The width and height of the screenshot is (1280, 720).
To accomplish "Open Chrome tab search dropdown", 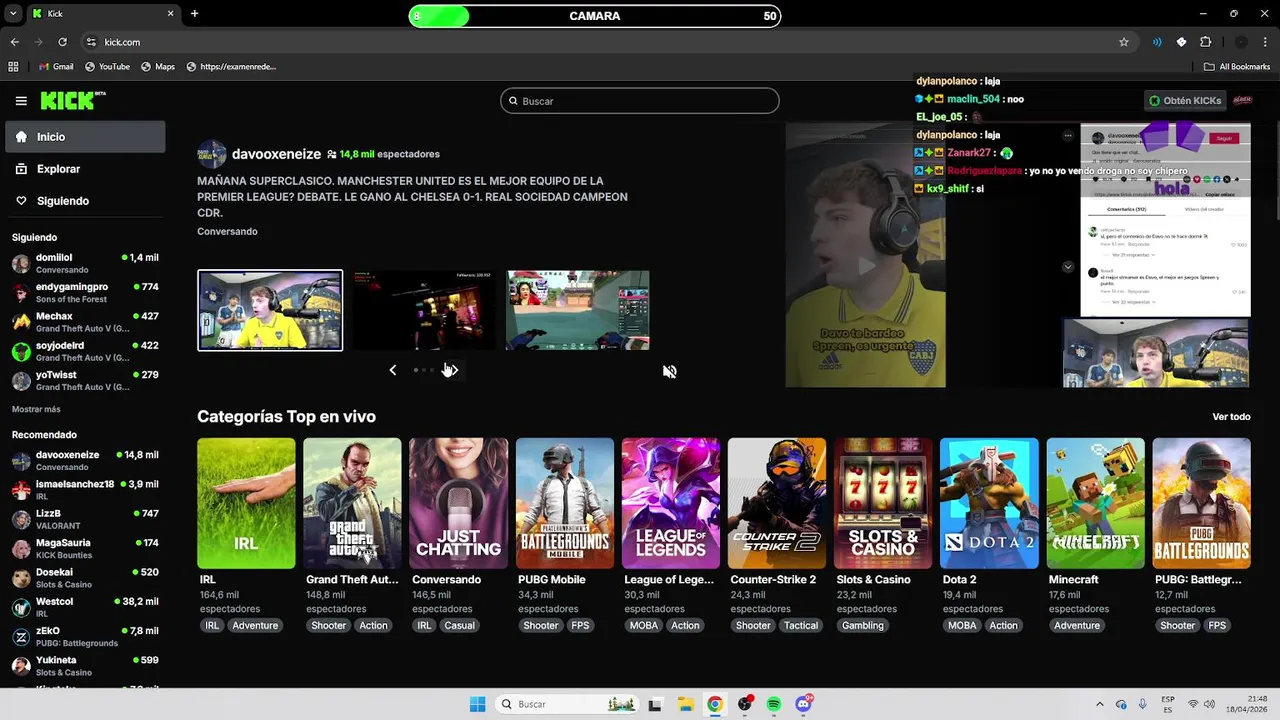I will click(x=13, y=14).
